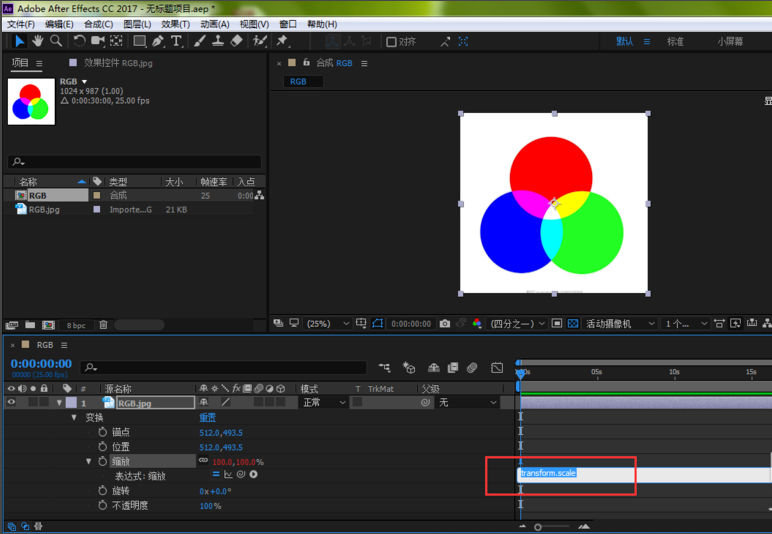
Task: Click the expression pick whip spiral icon
Action: tap(242, 475)
